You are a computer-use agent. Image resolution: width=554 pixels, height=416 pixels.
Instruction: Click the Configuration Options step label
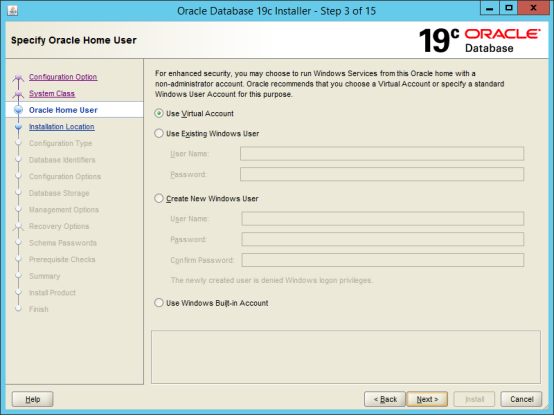[x=65, y=176]
